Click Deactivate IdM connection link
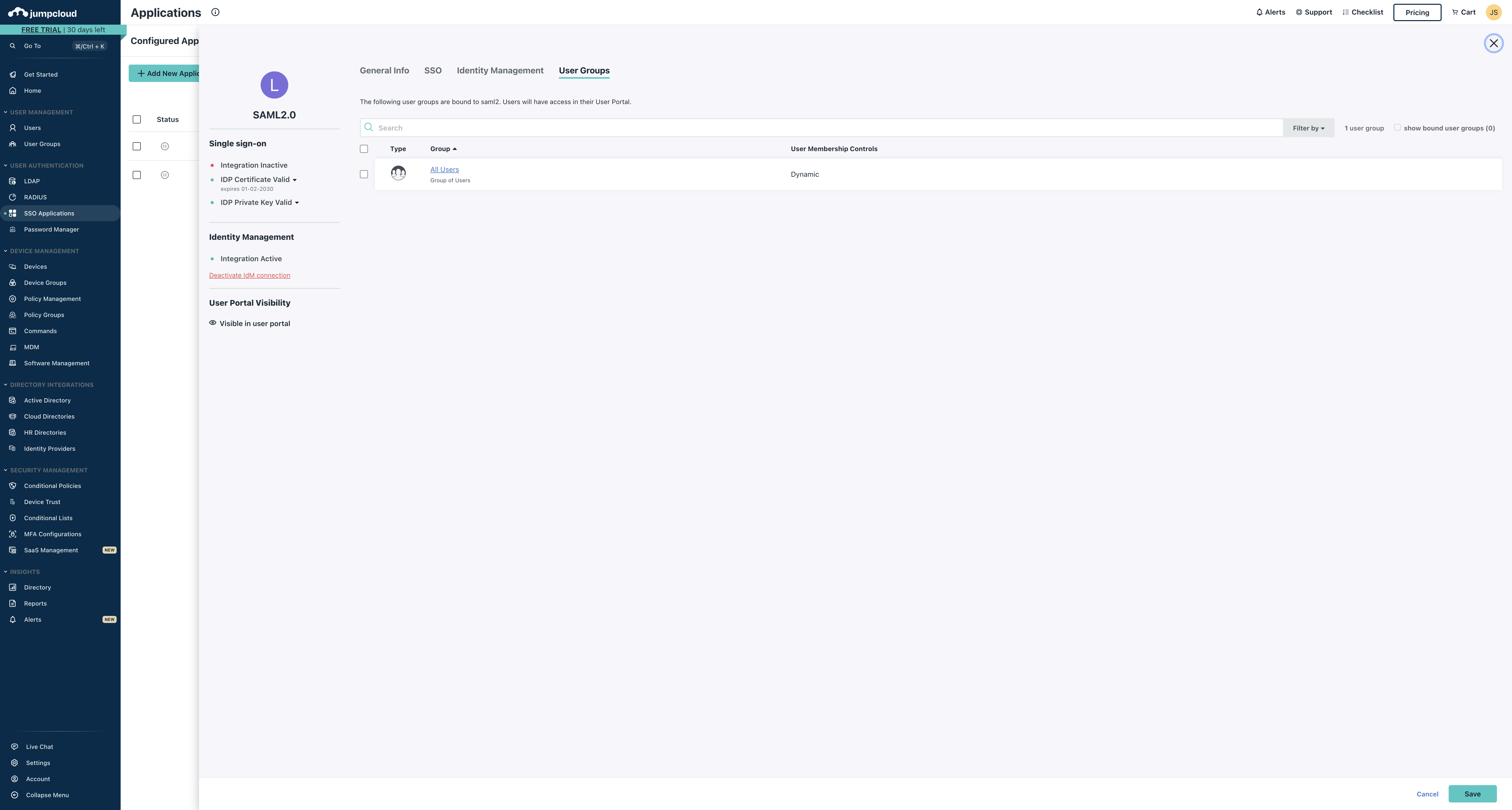Viewport: 1512px width, 810px height. pos(250,275)
